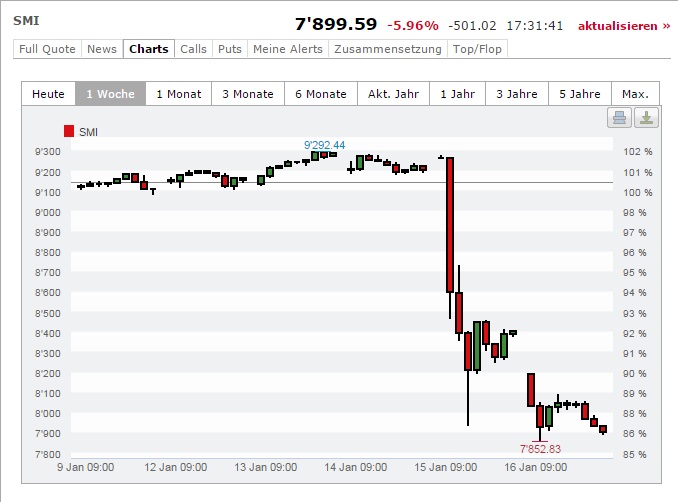Go to Meine Alerts tab

coord(288,49)
